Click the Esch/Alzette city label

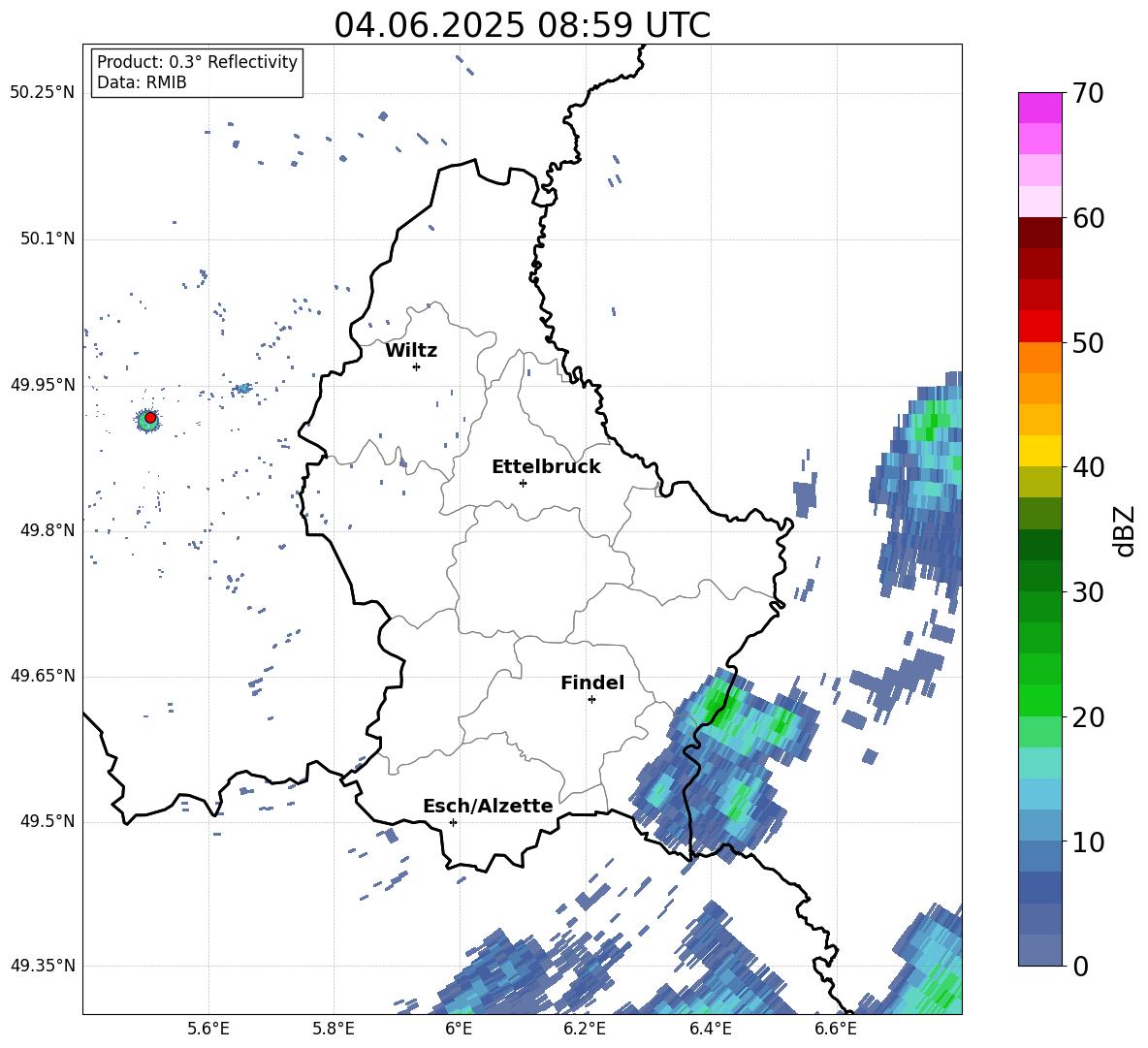tap(488, 806)
